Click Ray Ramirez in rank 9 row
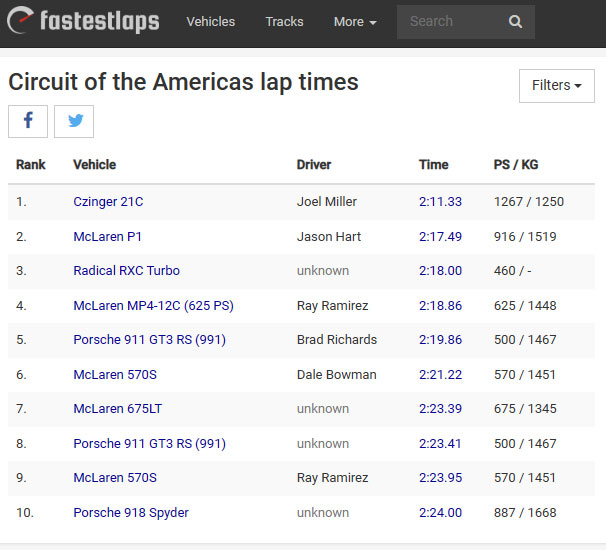 (332, 478)
